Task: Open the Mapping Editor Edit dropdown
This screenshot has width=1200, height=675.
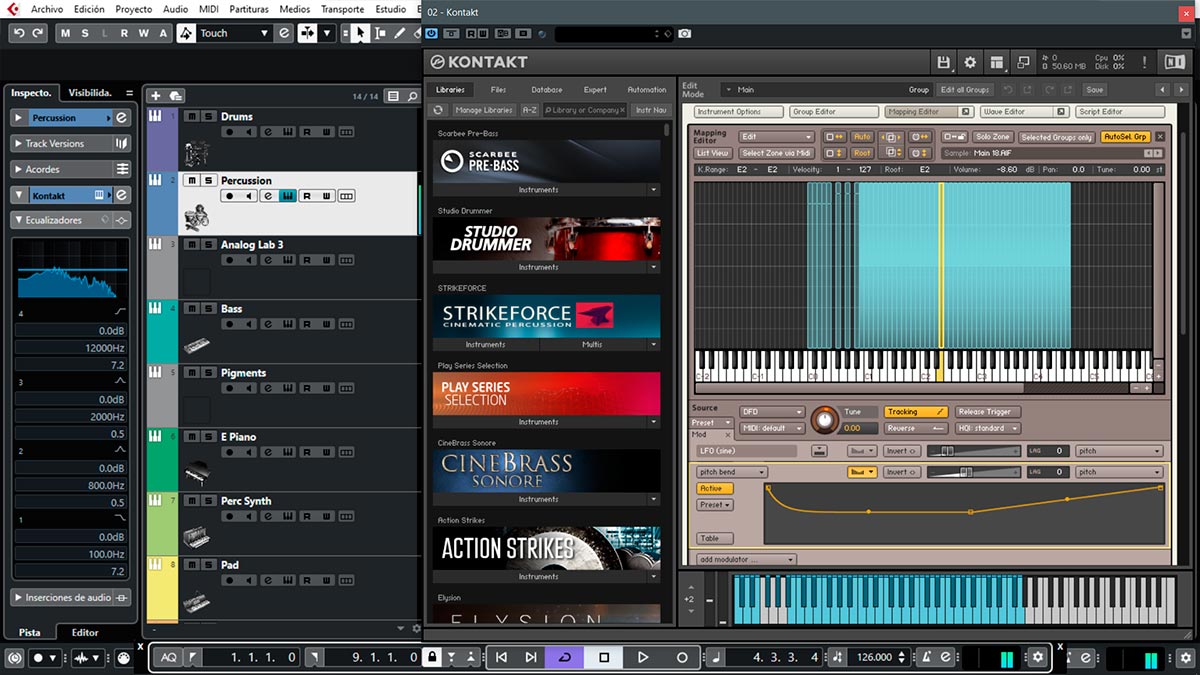Action: pyautogui.click(x=776, y=136)
